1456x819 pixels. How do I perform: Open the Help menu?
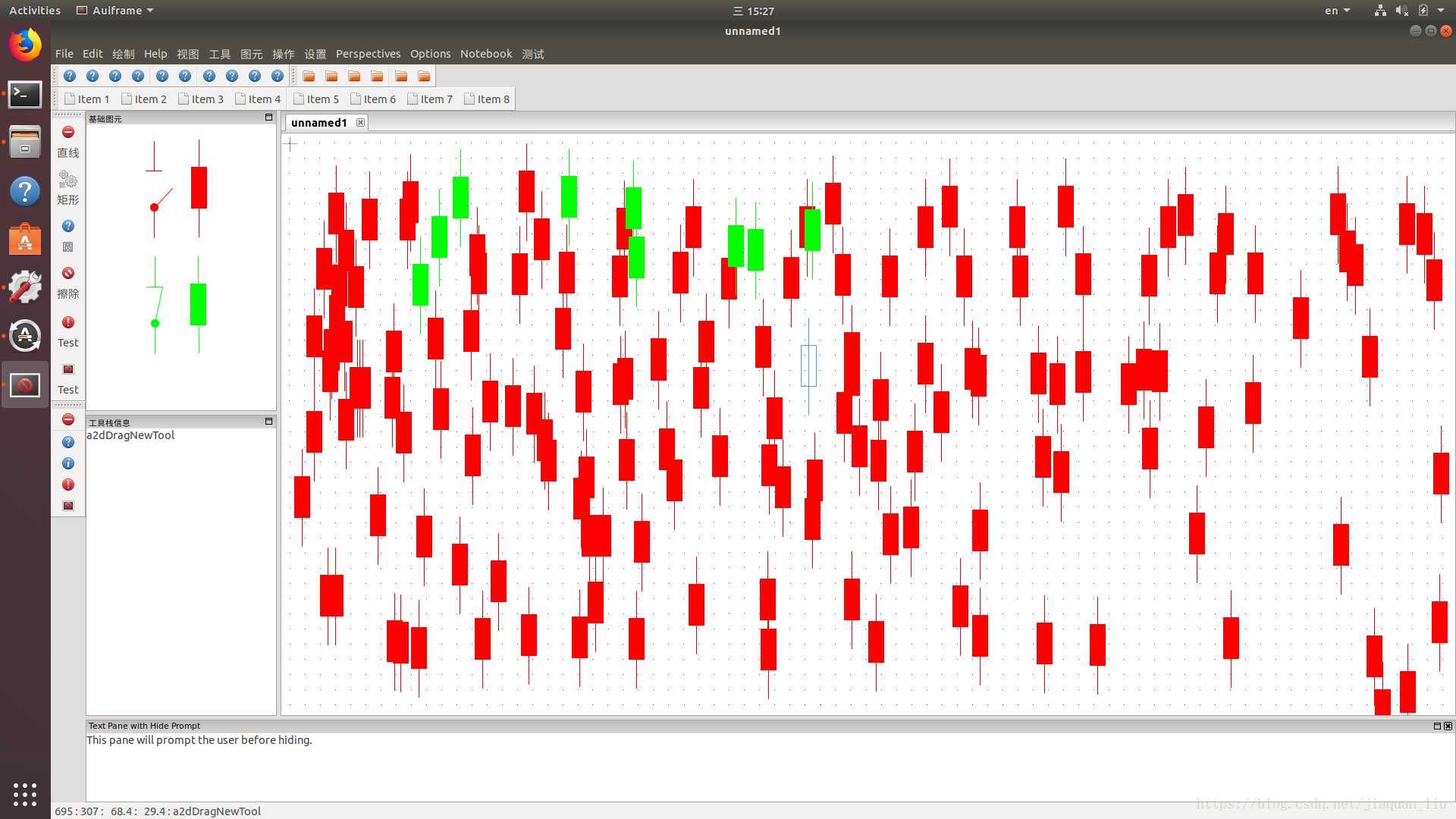coord(155,54)
